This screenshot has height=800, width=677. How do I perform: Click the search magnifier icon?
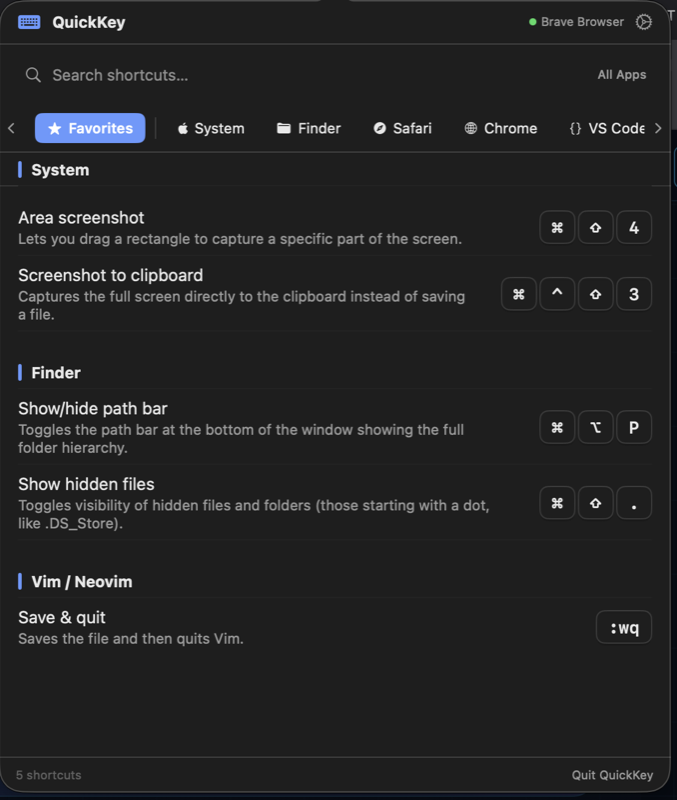[x=33, y=75]
